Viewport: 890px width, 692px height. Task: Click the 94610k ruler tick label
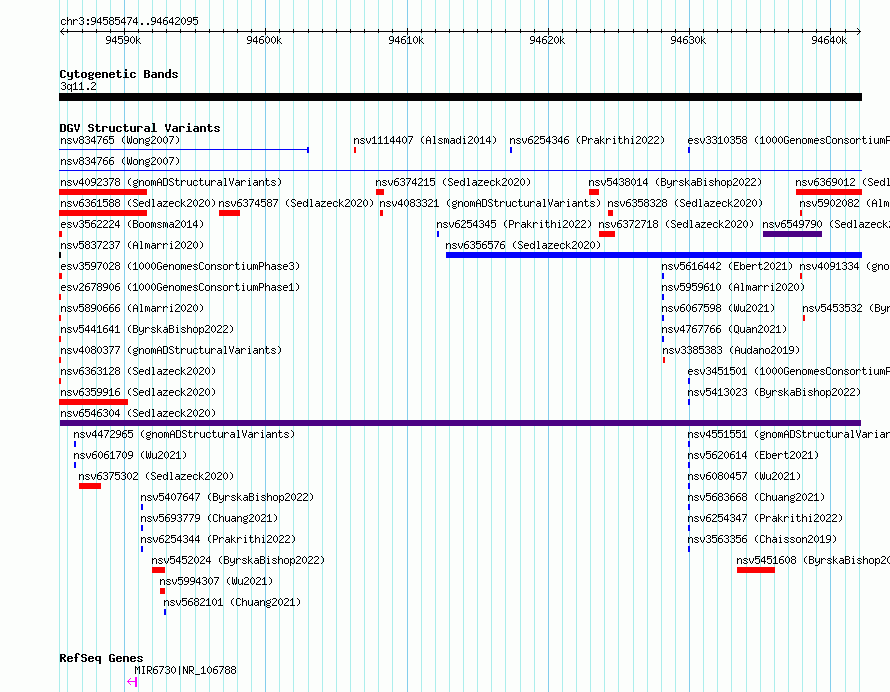[x=406, y=40]
